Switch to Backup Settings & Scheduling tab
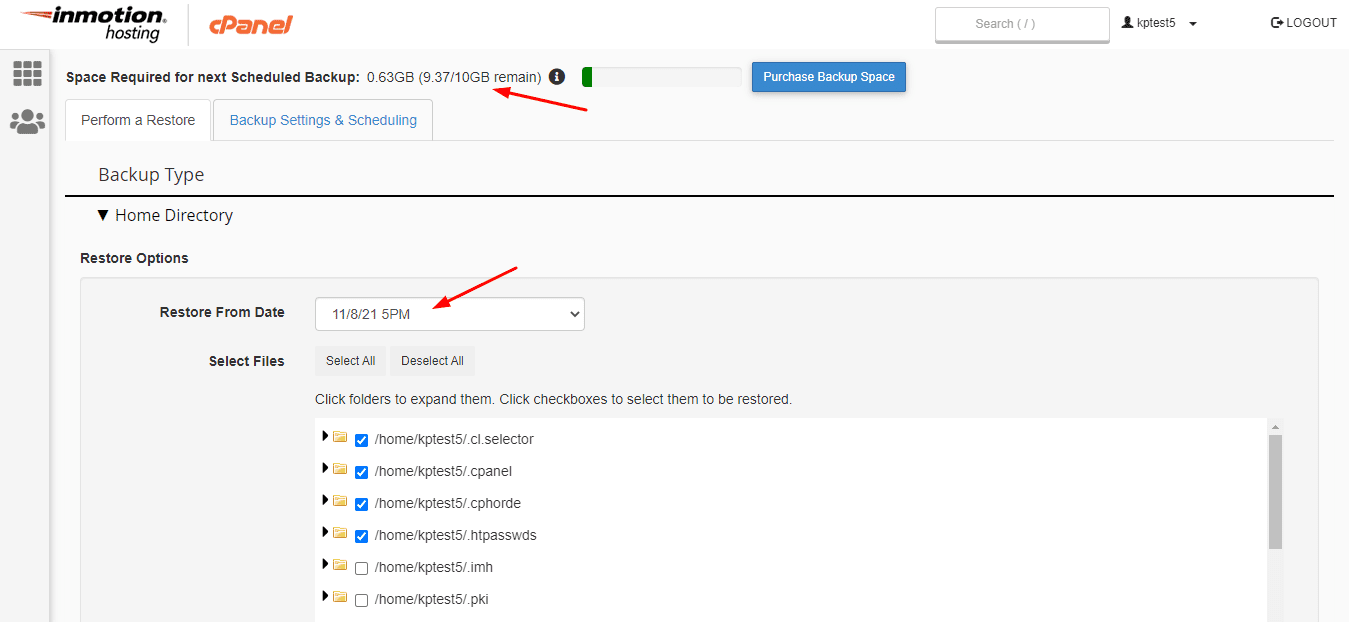This screenshot has height=622, width=1349. click(x=323, y=120)
